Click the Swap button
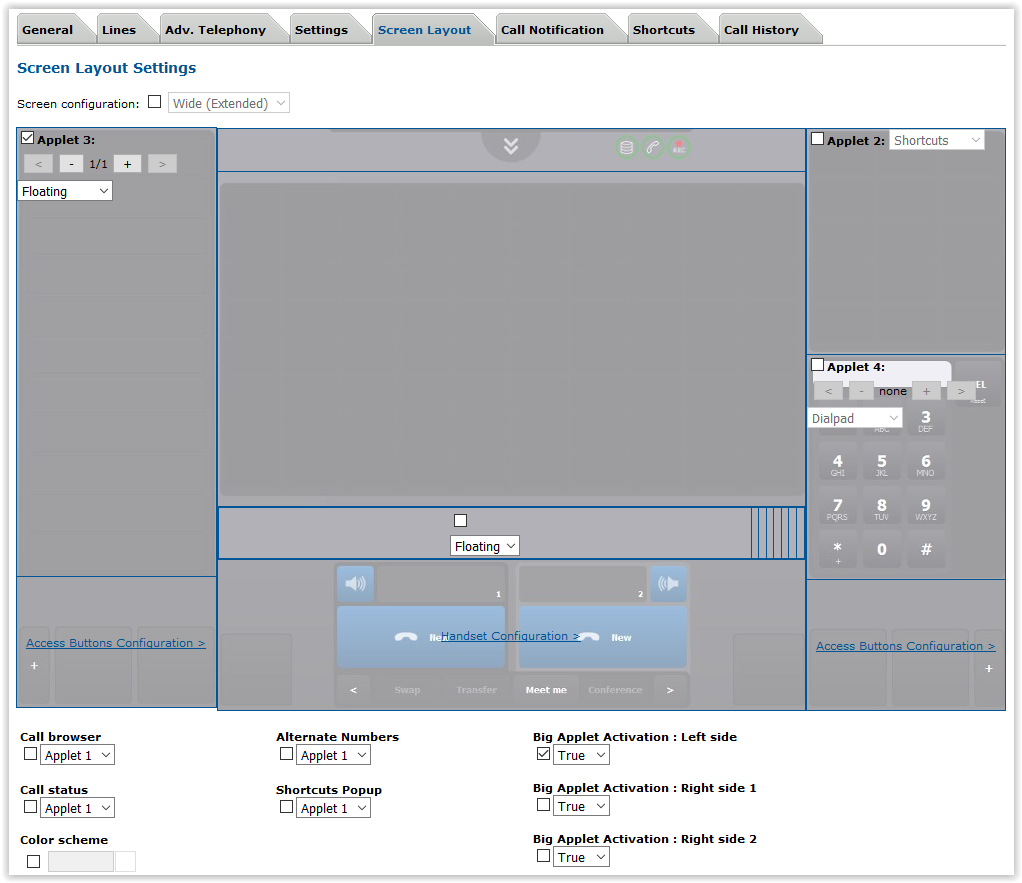This screenshot has width=1022, height=883. pyautogui.click(x=407, y=689)
